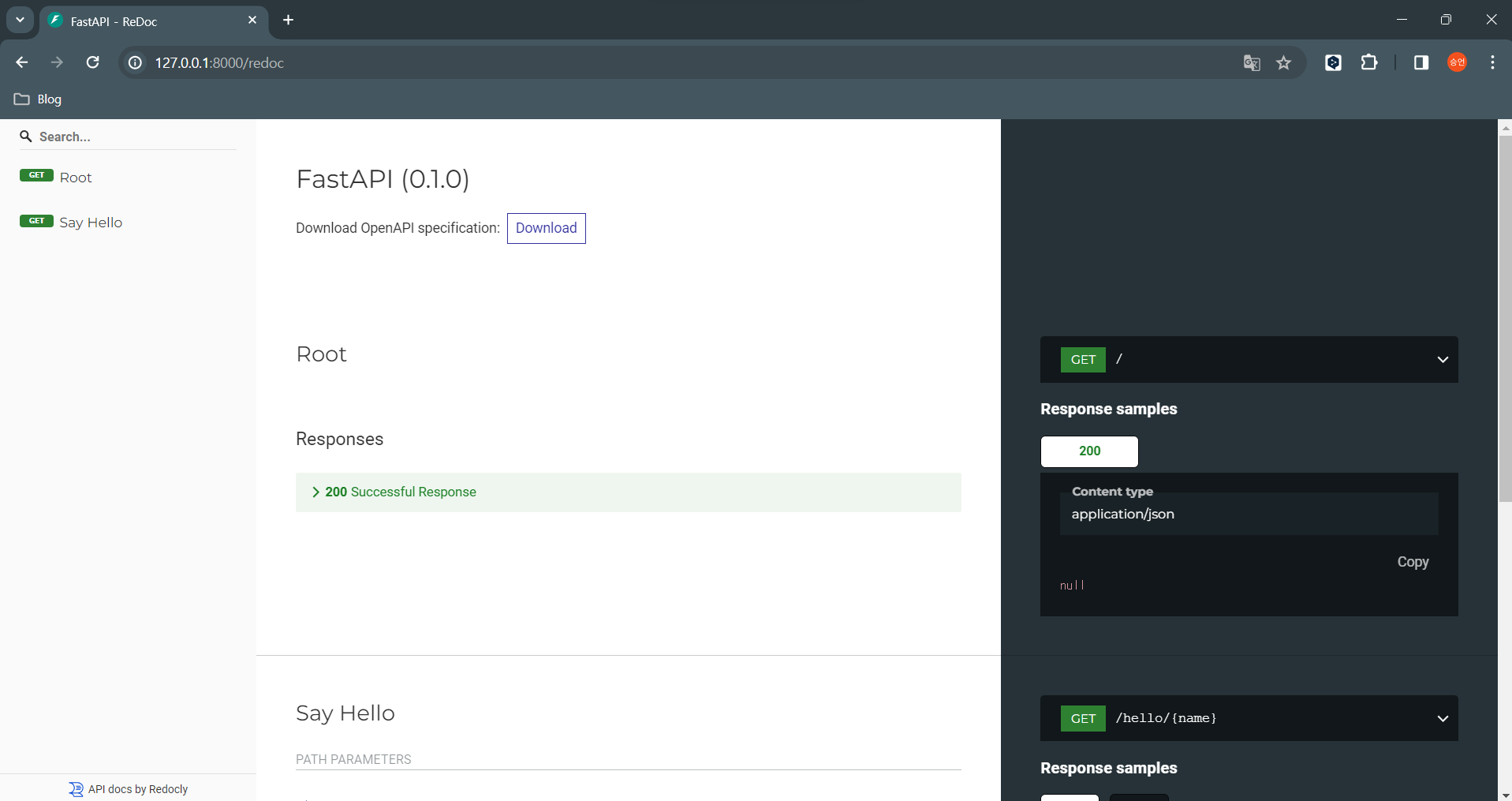Image resolution: width=1512 pixels, height=801 pixels.
Task: Minimize the browser window
Action: 1402,20
